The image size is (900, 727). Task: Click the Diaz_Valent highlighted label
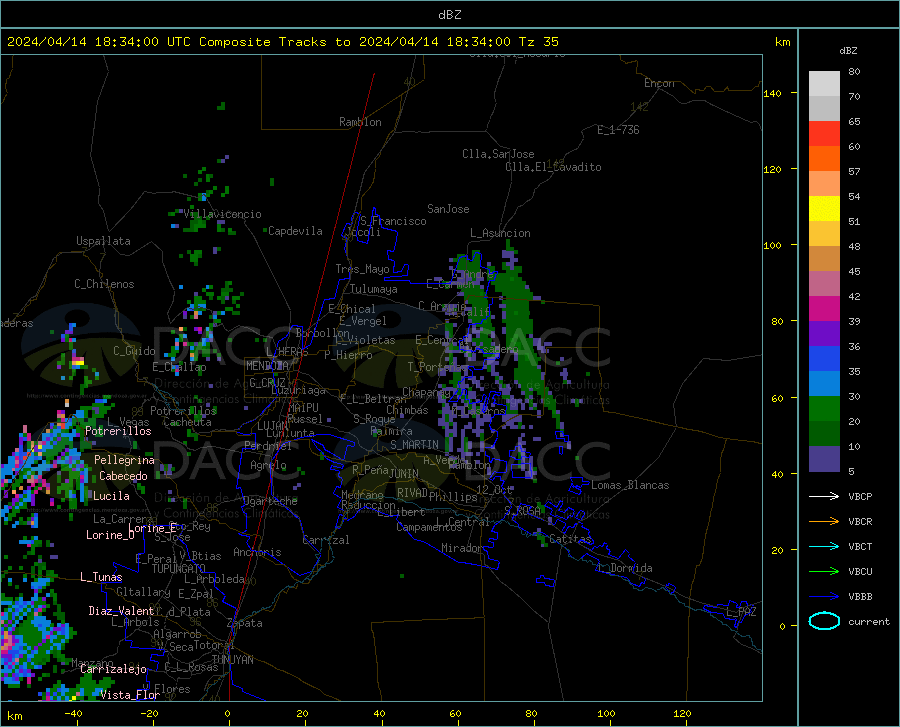(121, 611)
